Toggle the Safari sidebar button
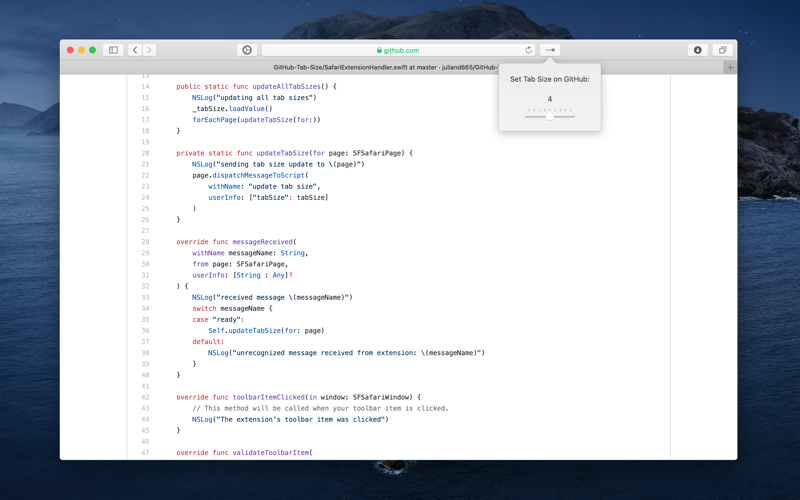Screen dimensions: 800x500 (x=113, y=50)
